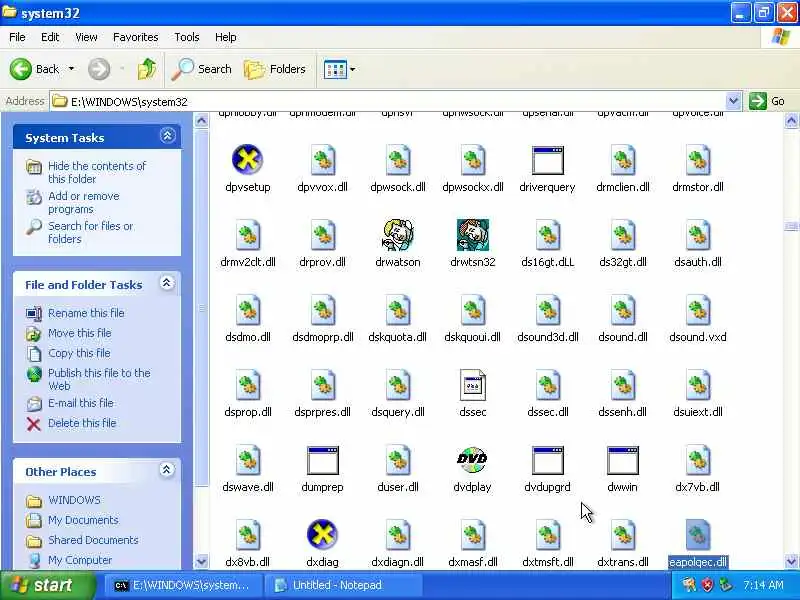Viewport: 800px width, 600px height.
Task: Open the File menu
Action: [x=17, y=37]
